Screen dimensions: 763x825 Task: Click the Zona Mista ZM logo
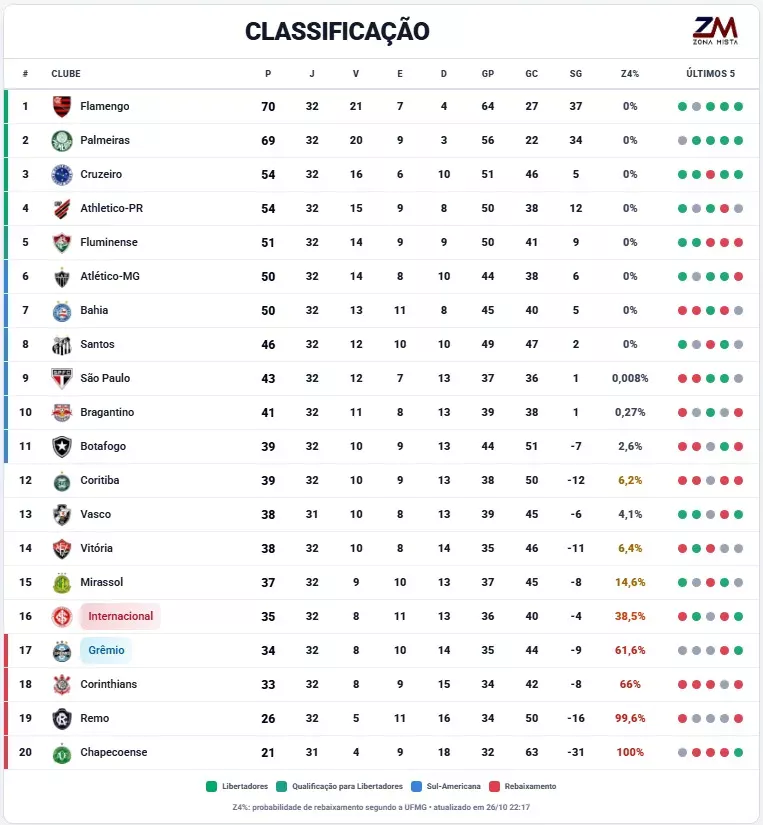click(716, 31)
